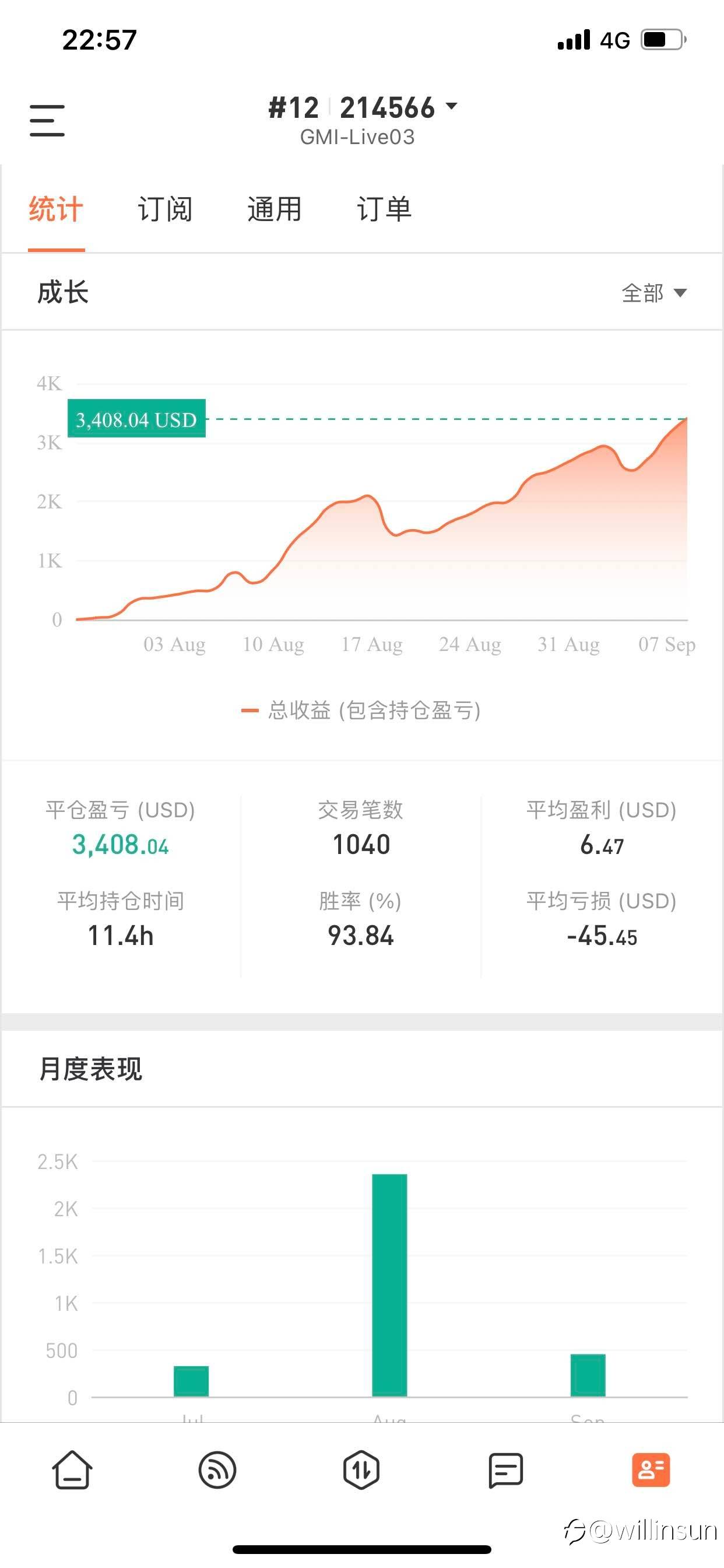Tap the Jul monthly performance bar

191,1381
